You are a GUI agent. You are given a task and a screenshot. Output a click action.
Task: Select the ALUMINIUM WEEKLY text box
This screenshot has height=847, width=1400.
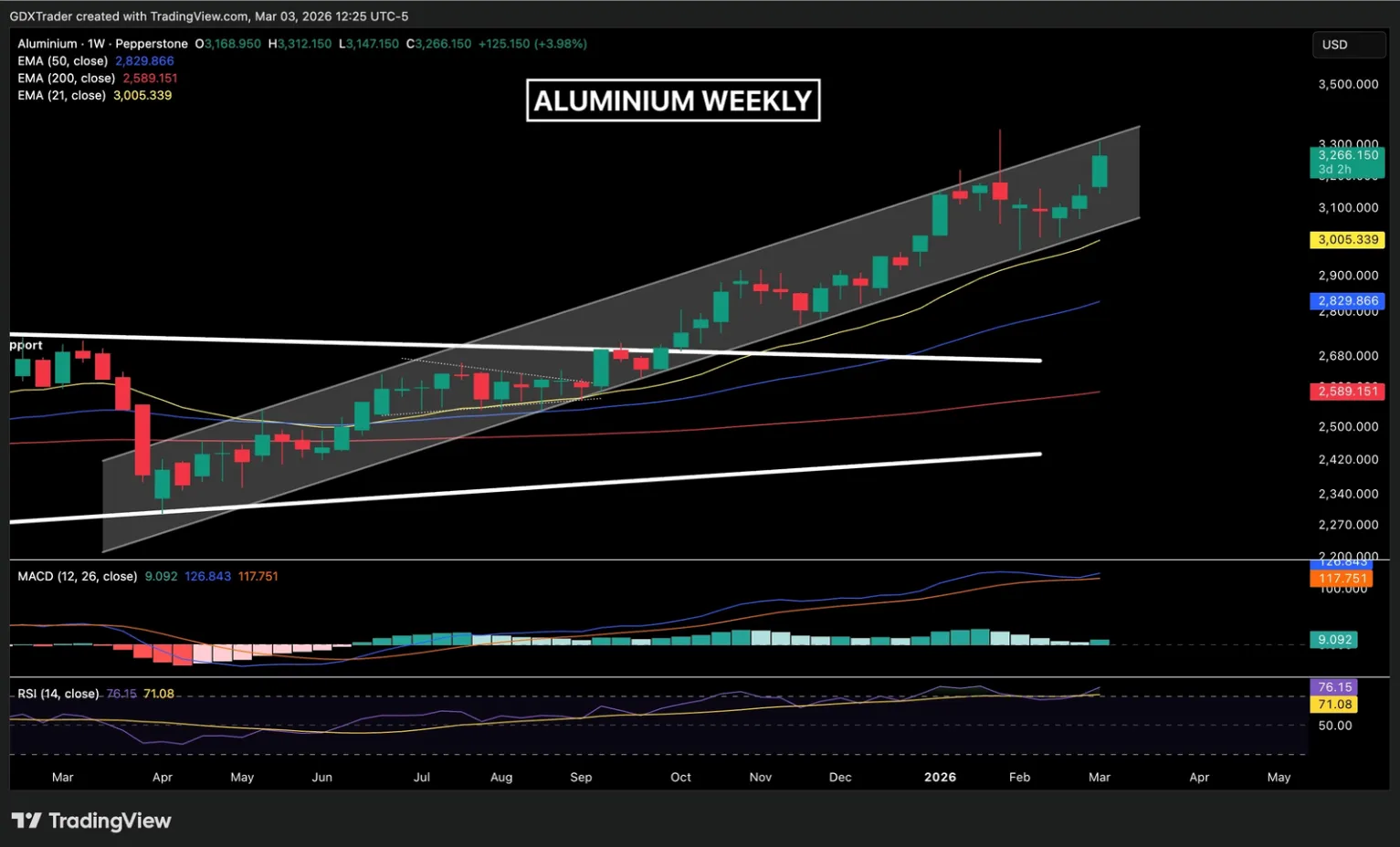click(673, 100)
